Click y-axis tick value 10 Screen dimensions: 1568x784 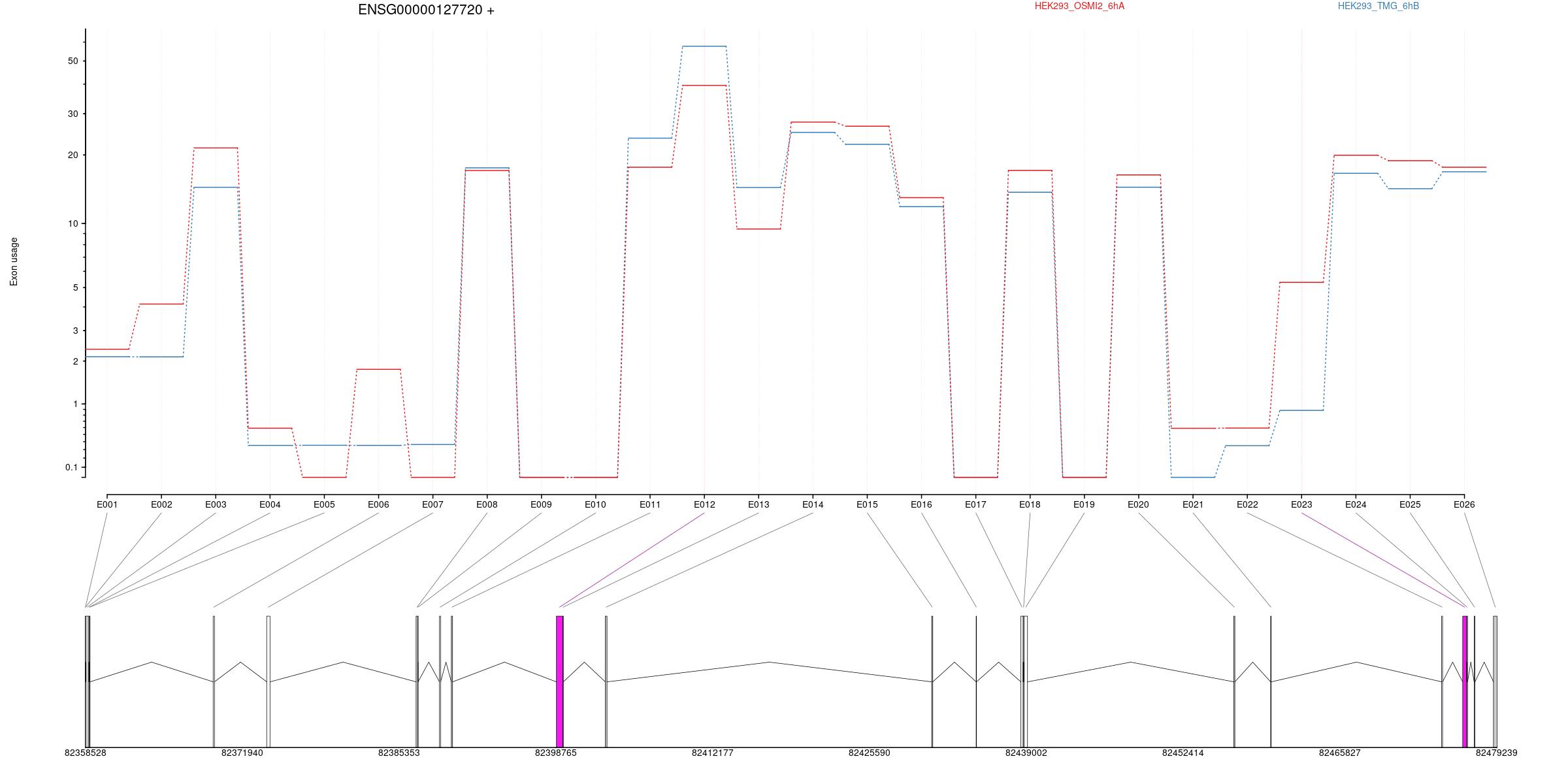[72, 223]
